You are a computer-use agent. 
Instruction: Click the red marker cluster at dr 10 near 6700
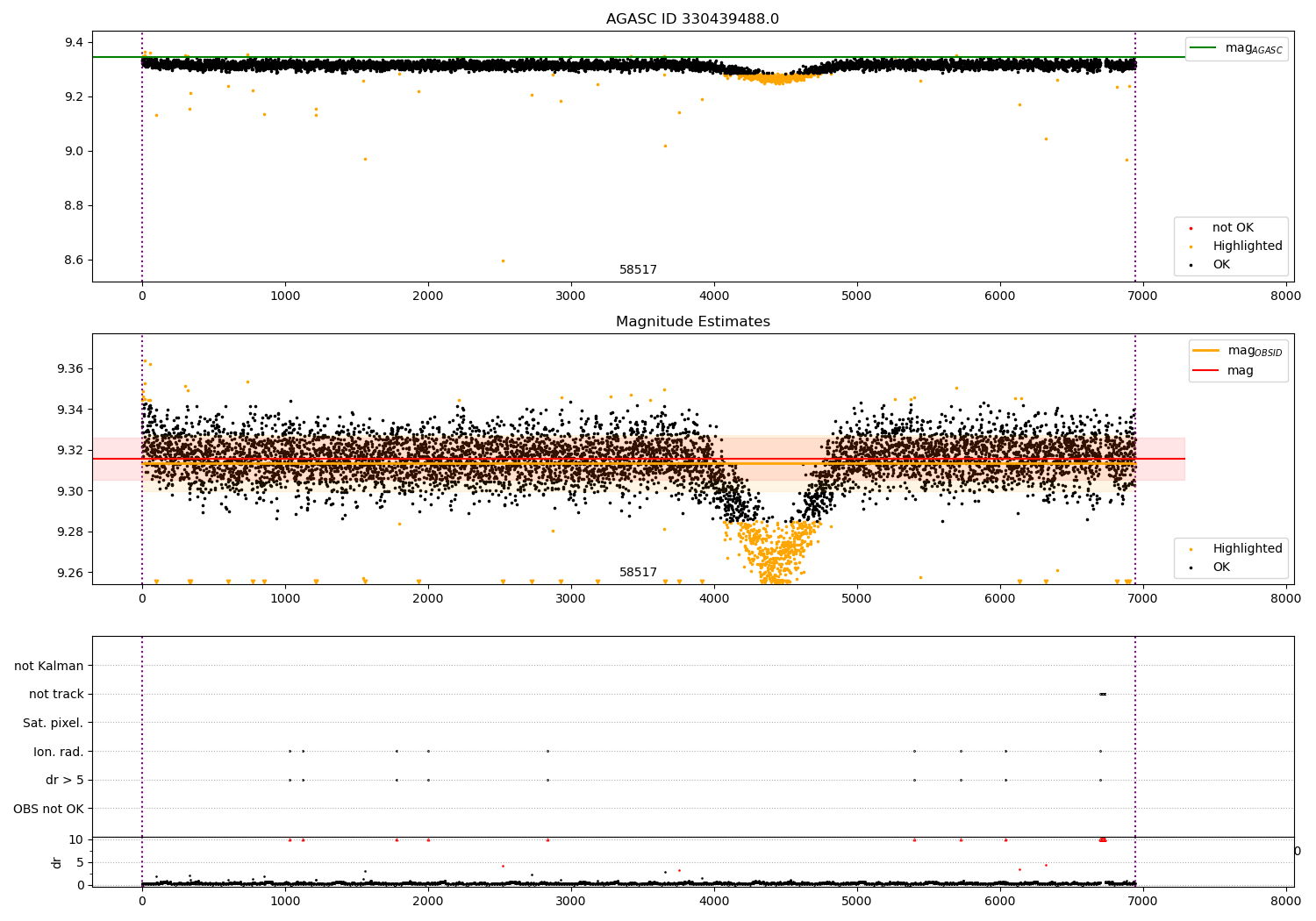pos(1103,840)
